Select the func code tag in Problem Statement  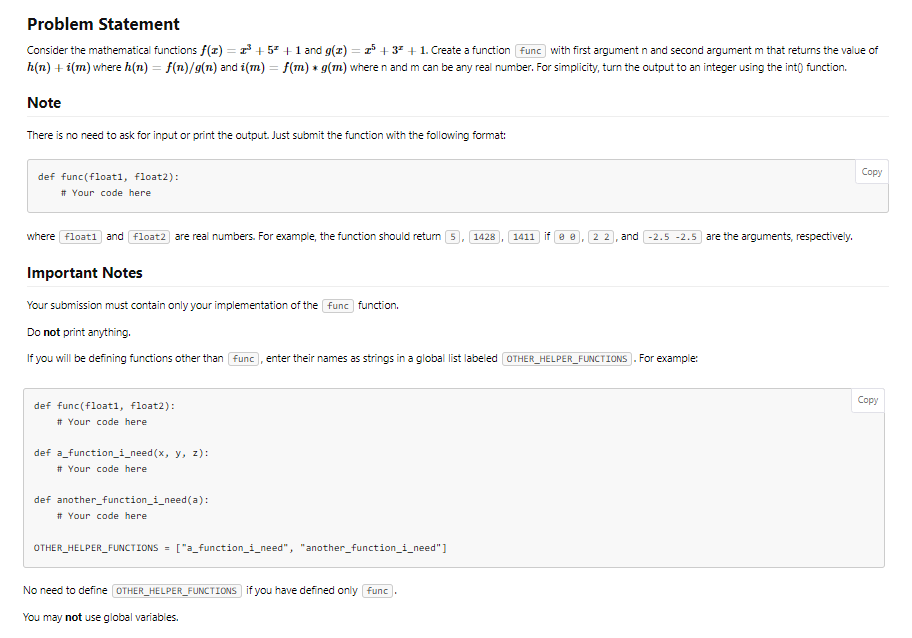point(530,50)
